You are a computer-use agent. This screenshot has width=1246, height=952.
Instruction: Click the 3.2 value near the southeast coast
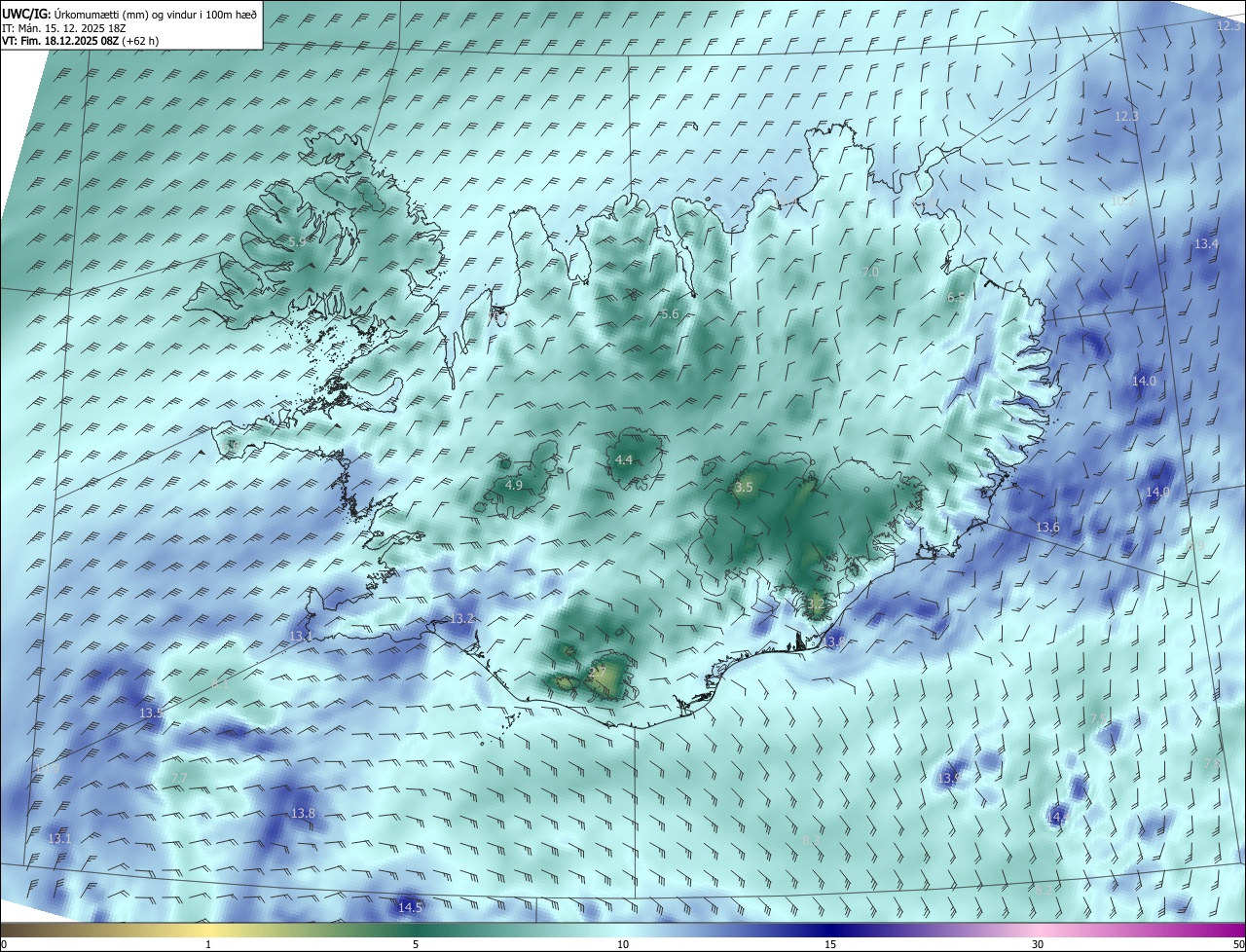(x=816, y=604)
